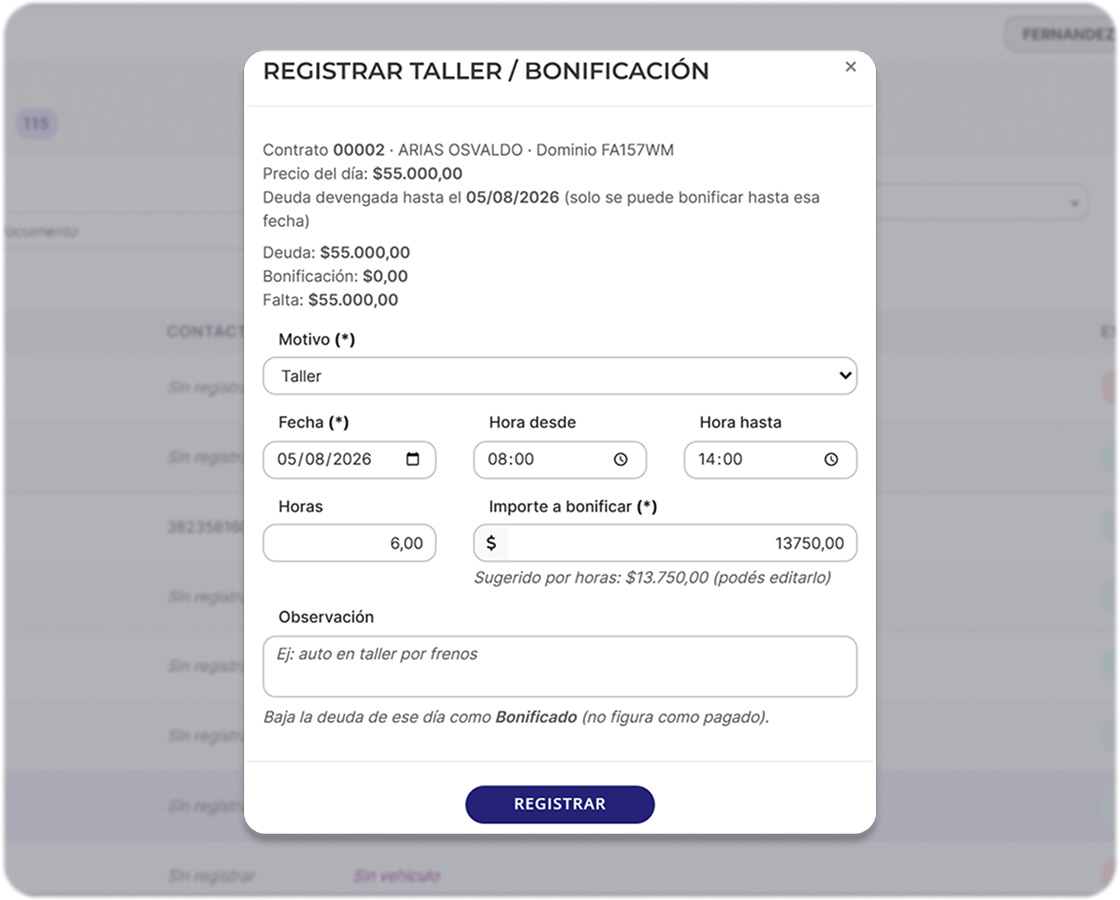Image resolution: width=1120 pixels, height=900 pixels.
Task: Click the Precio del día $55.000,00 value
Action: point(417,174)
